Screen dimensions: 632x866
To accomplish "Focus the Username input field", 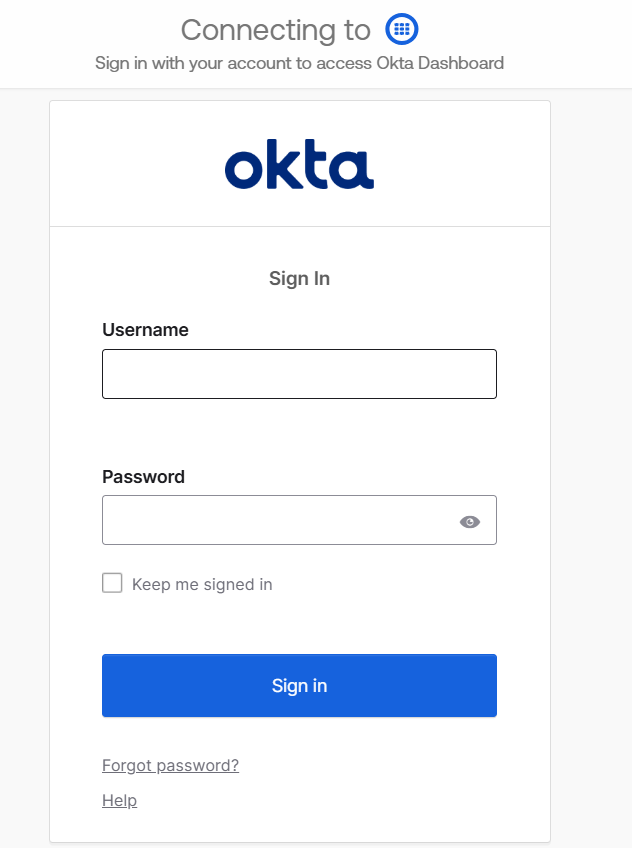I will coord(299,374).
